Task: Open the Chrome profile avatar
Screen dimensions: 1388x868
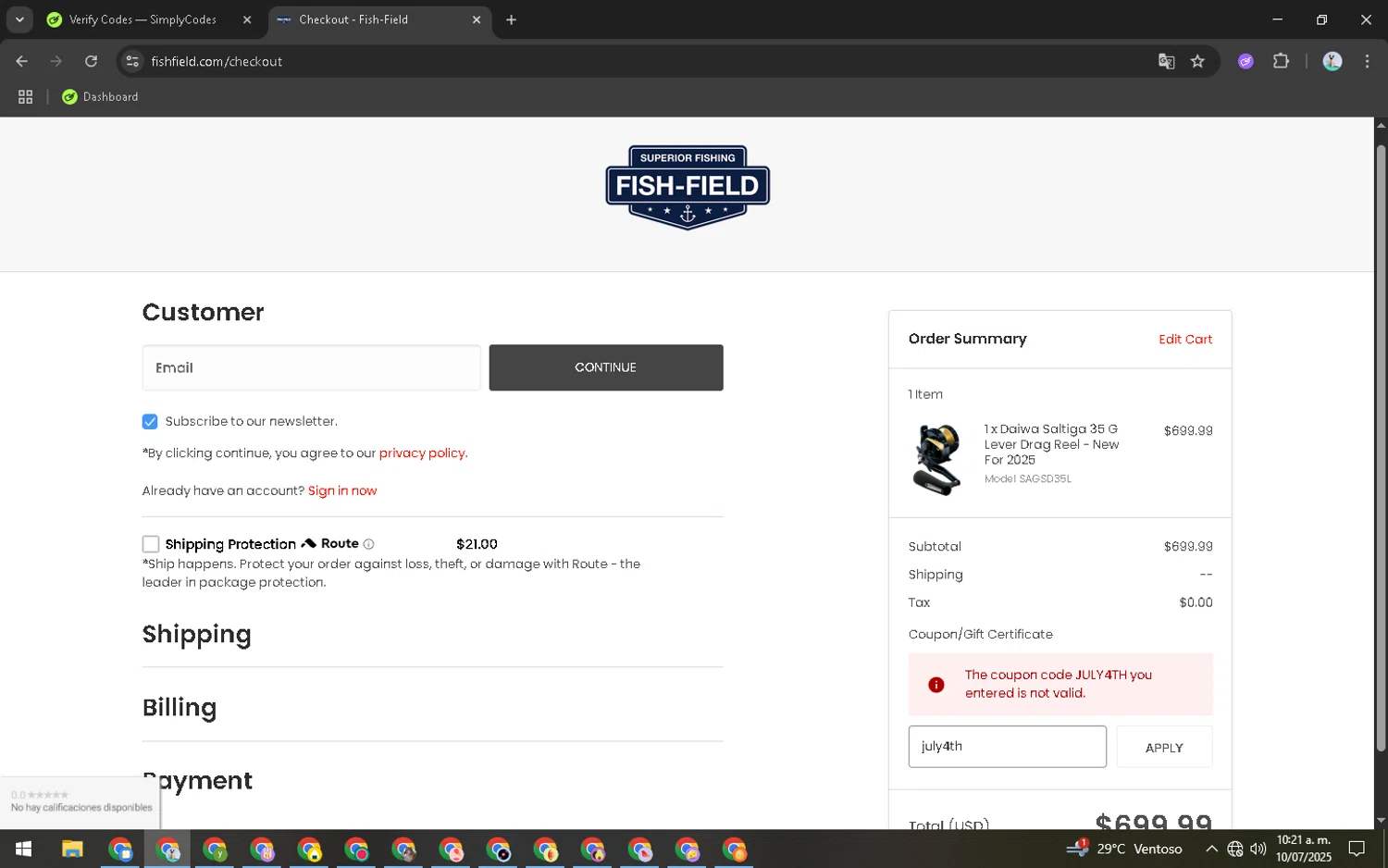Action: 1332,61
